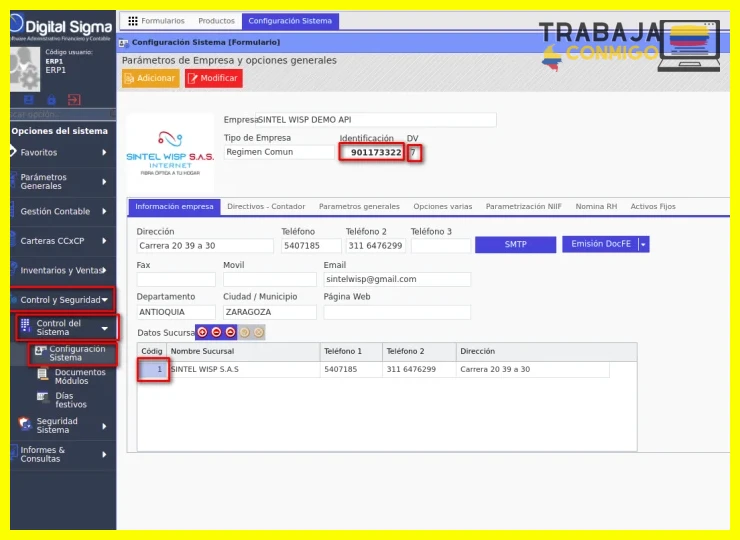The width and height of the screenshot is (740, 540).
Task: Click the empty Movil field
Action: [269, 279]
